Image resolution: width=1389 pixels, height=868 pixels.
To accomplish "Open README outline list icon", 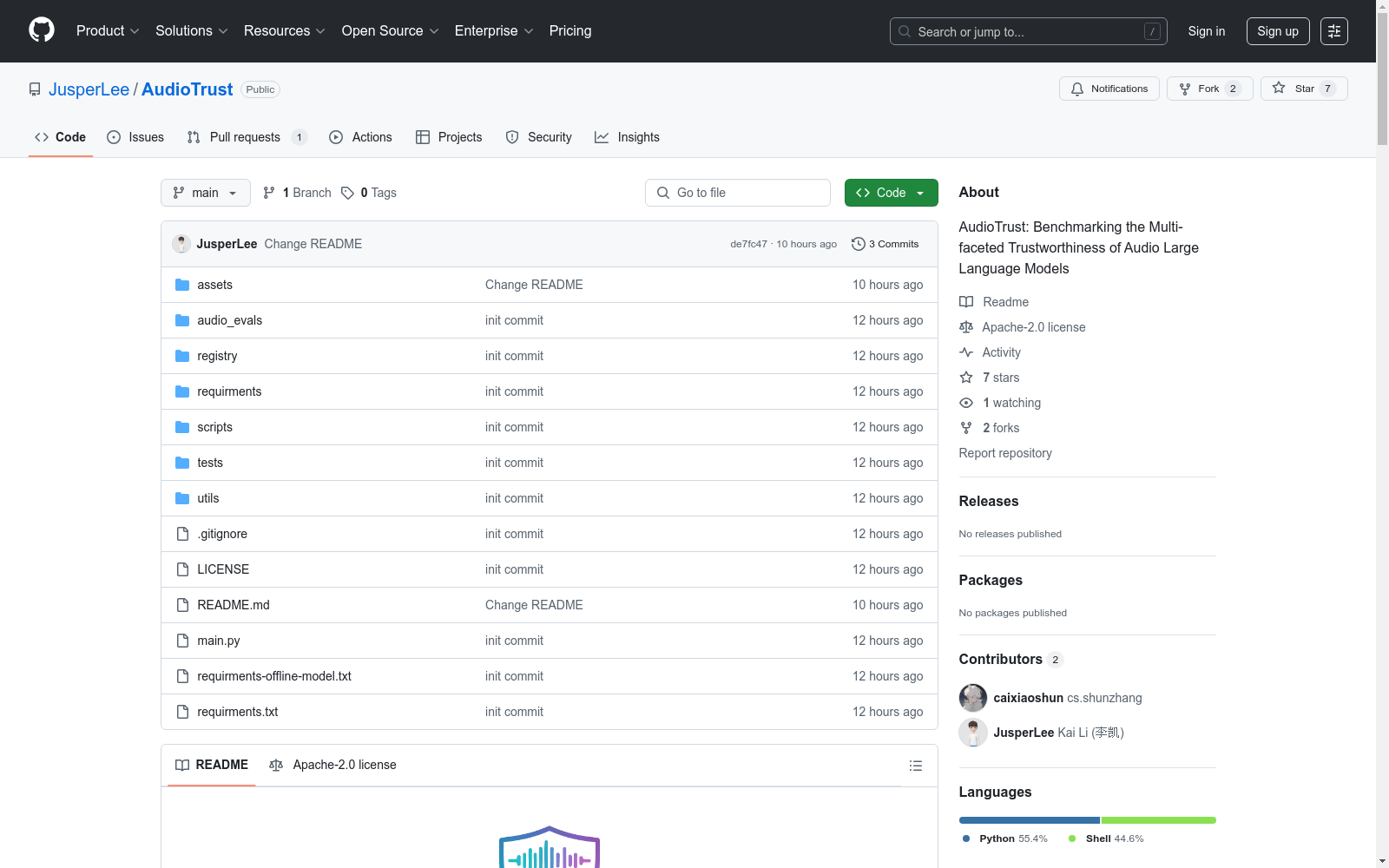I will (916, 766).
